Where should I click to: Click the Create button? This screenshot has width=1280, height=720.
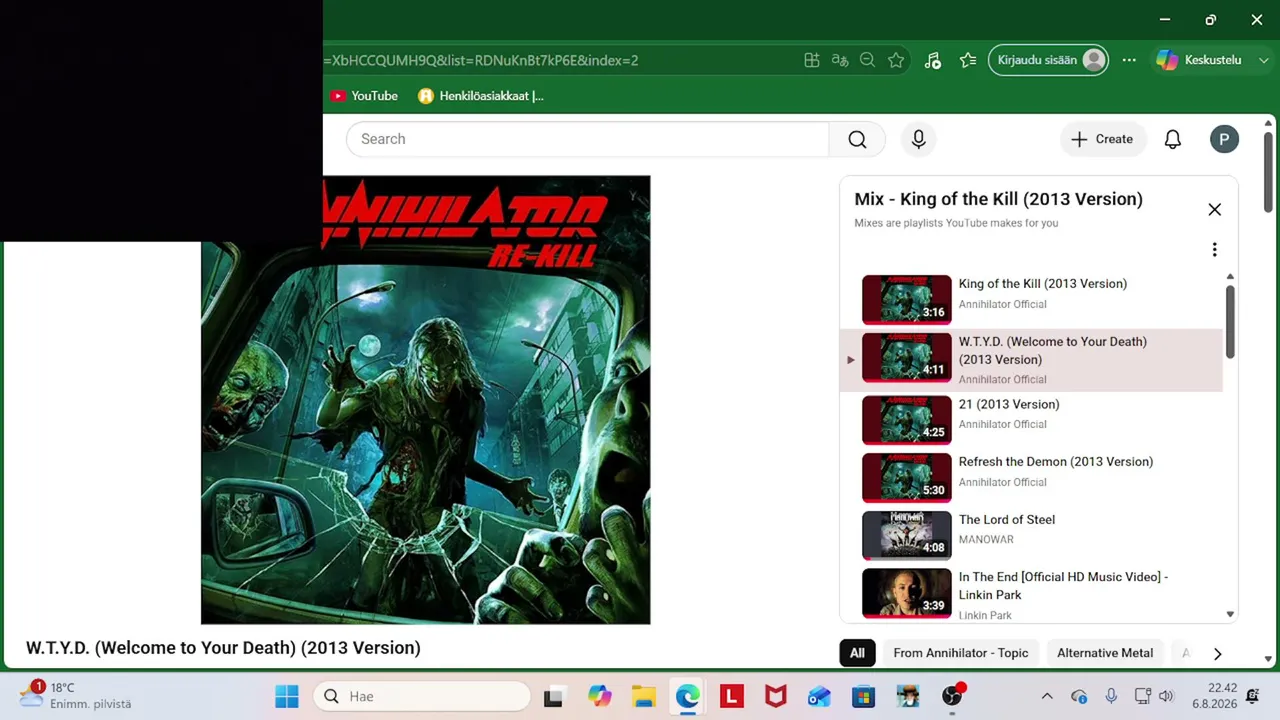1101,139
